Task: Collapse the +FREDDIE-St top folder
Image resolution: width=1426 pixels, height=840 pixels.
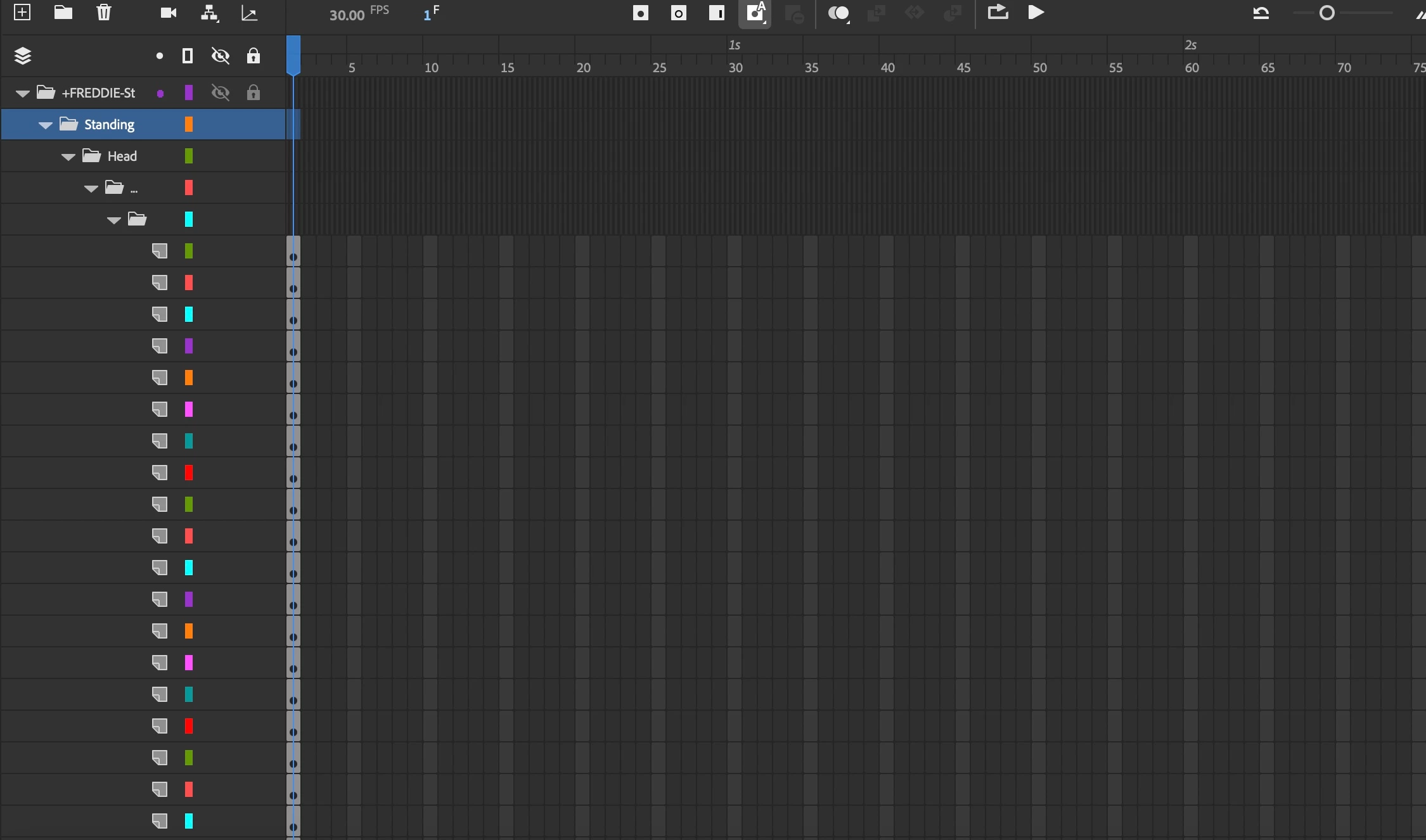Action: click(x=23, y=94)
